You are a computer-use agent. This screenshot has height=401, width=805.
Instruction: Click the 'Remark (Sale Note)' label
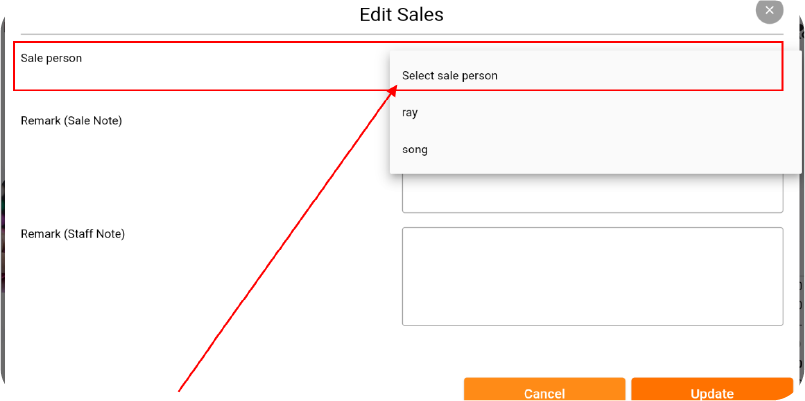click(x=71, y=121)
